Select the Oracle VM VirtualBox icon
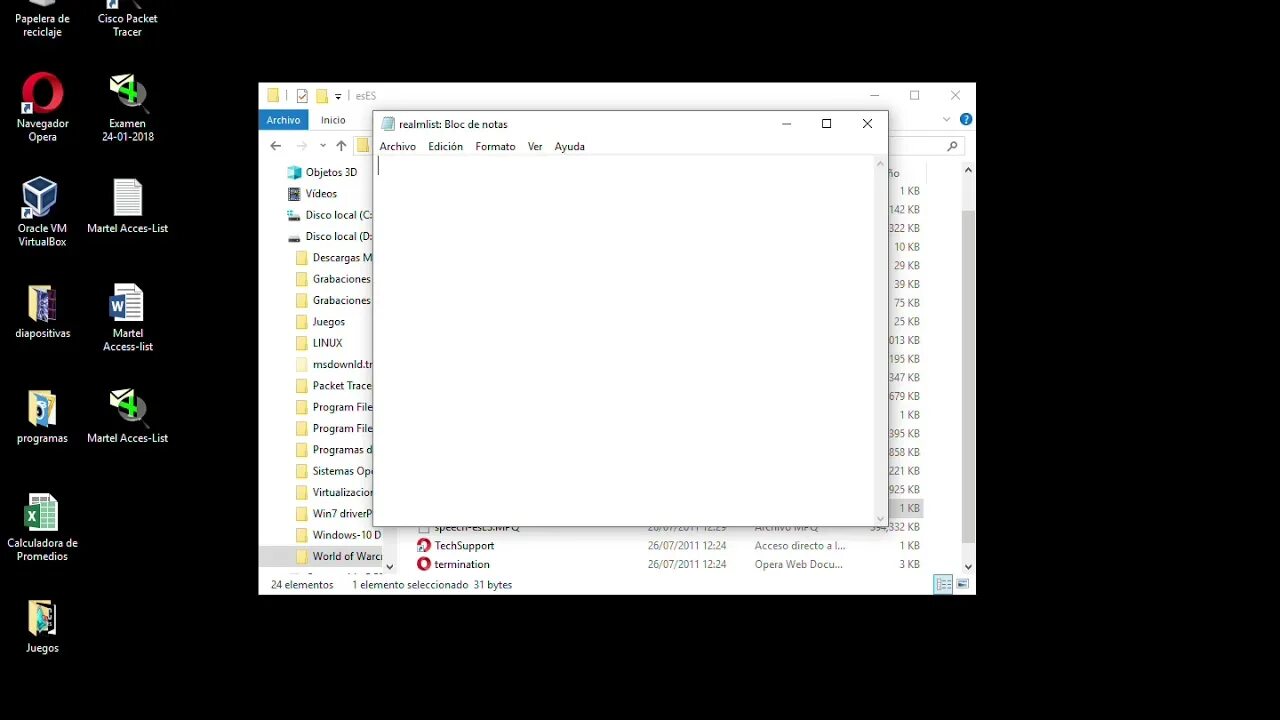The image size is (1280, 720). pyautogui.click(x=42, y=212)
